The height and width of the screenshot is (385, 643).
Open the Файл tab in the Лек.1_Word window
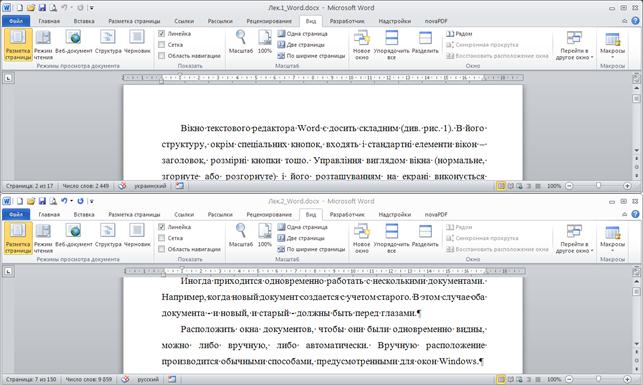(x=16, y=21)
